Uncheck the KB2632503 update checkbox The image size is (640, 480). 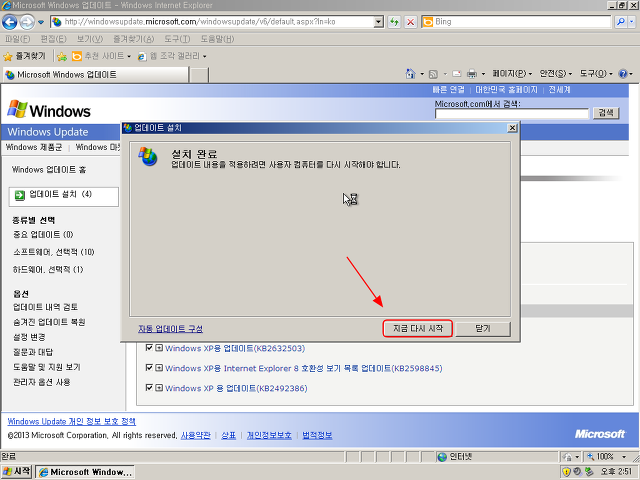pos(149,348)
